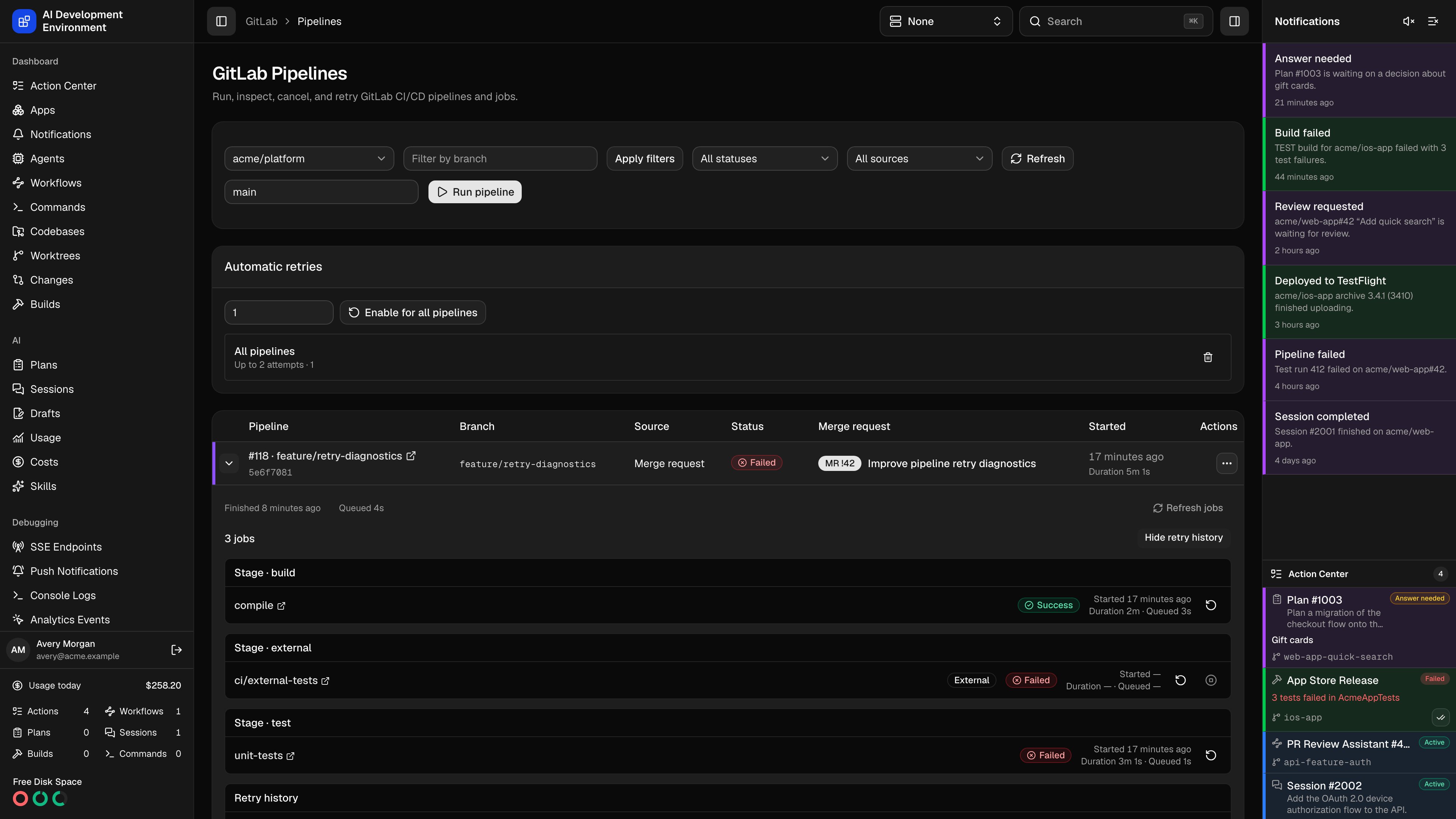Open Plan #1003 in Action Center

click(x=1359, y=628)
